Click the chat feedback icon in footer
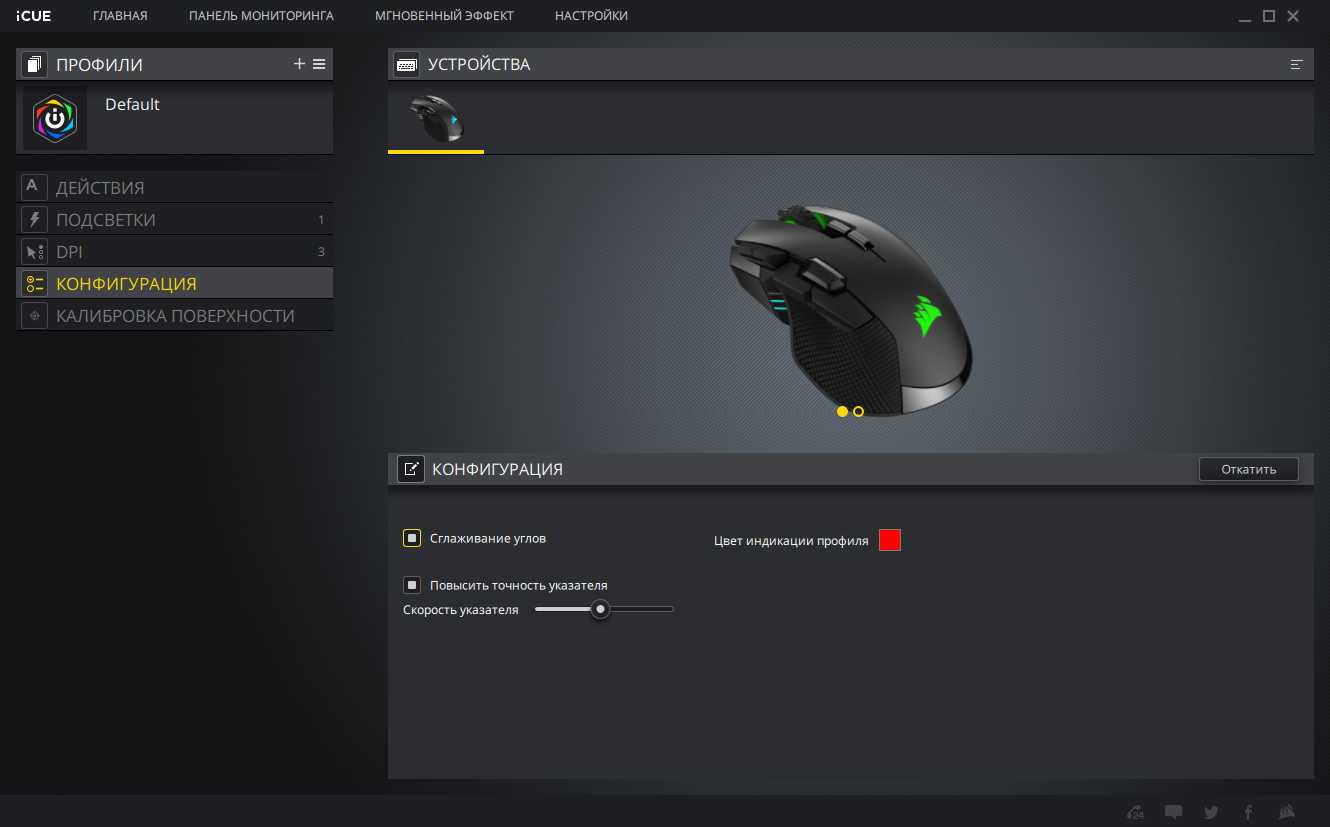This screenshot has width=1330, height=827. 1174,812
